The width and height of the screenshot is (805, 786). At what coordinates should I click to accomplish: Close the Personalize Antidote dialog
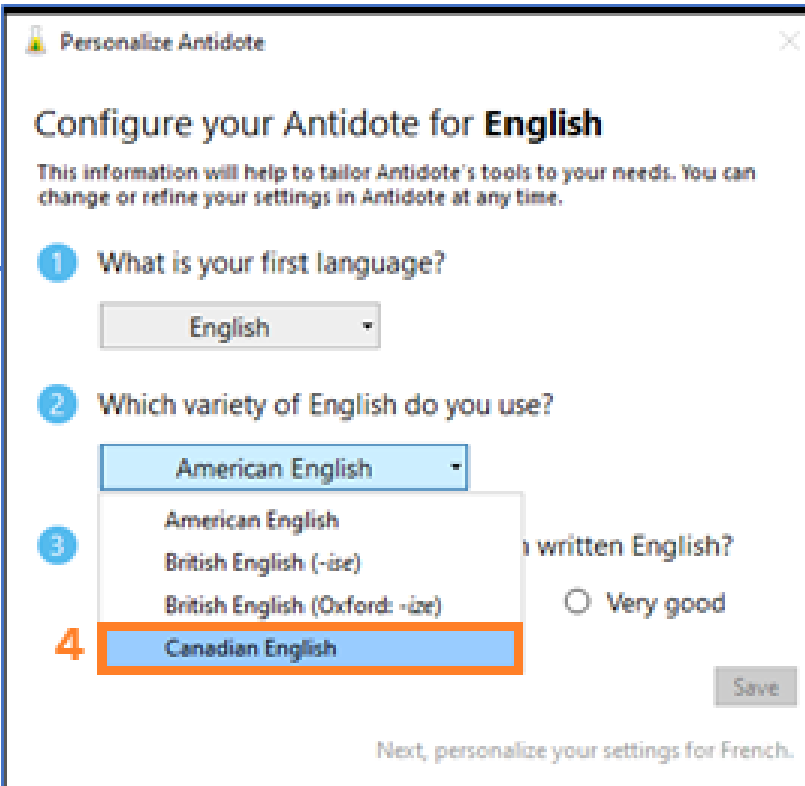[x=789, y=43]
